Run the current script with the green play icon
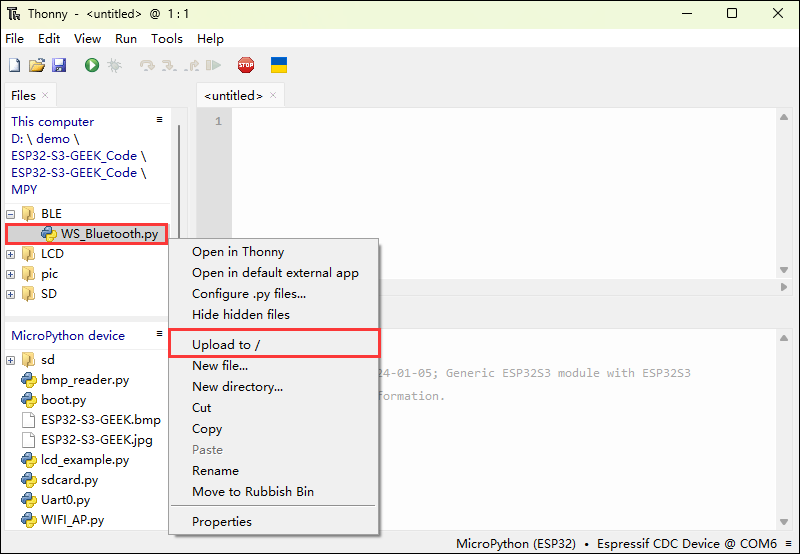The image size is (800, 554). coord(92,65)
